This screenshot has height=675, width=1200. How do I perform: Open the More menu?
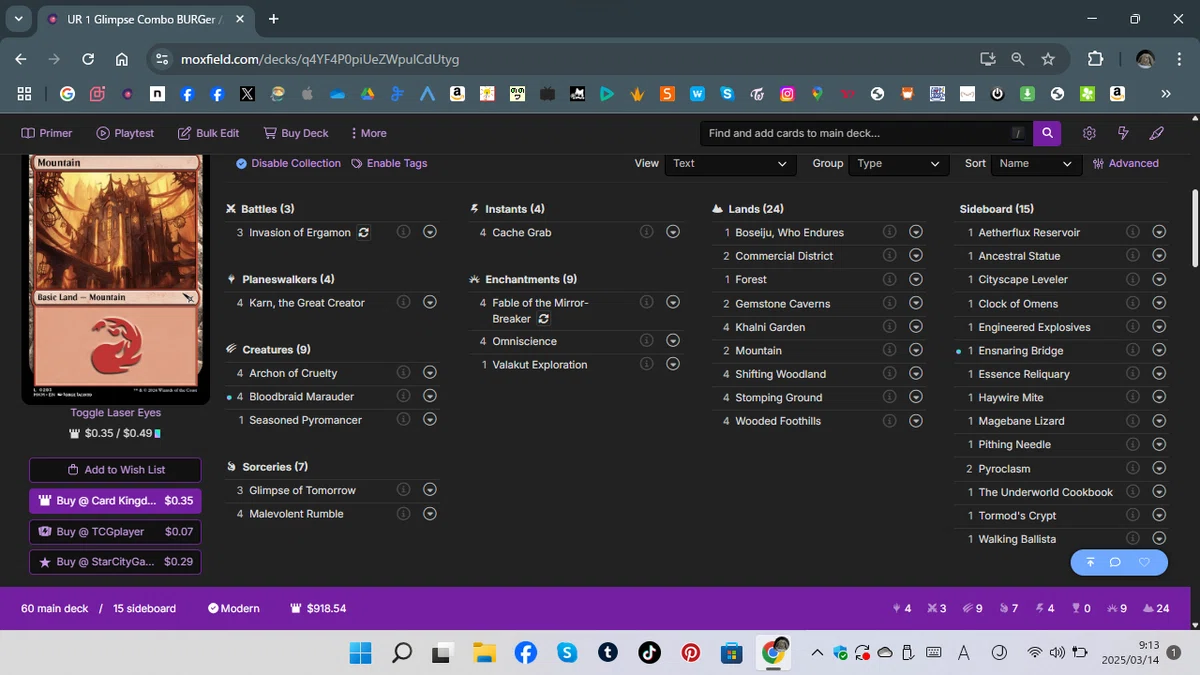368,133
